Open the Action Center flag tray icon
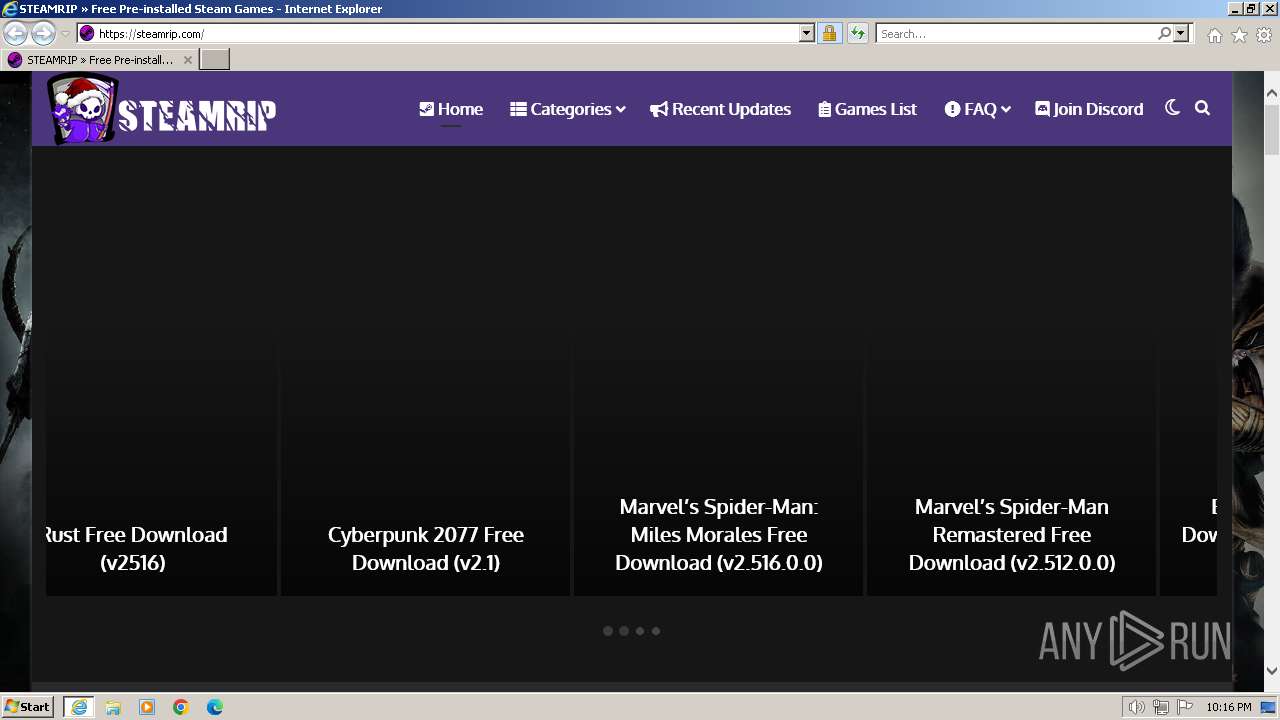Screen dimensions: 1280x720 click(x=1185, y=707)
